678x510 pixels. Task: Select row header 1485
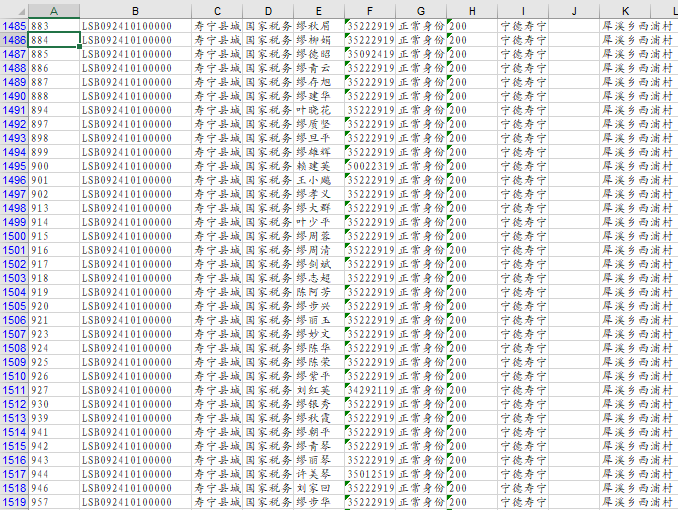pyautogui.click(x=14, y=26)
